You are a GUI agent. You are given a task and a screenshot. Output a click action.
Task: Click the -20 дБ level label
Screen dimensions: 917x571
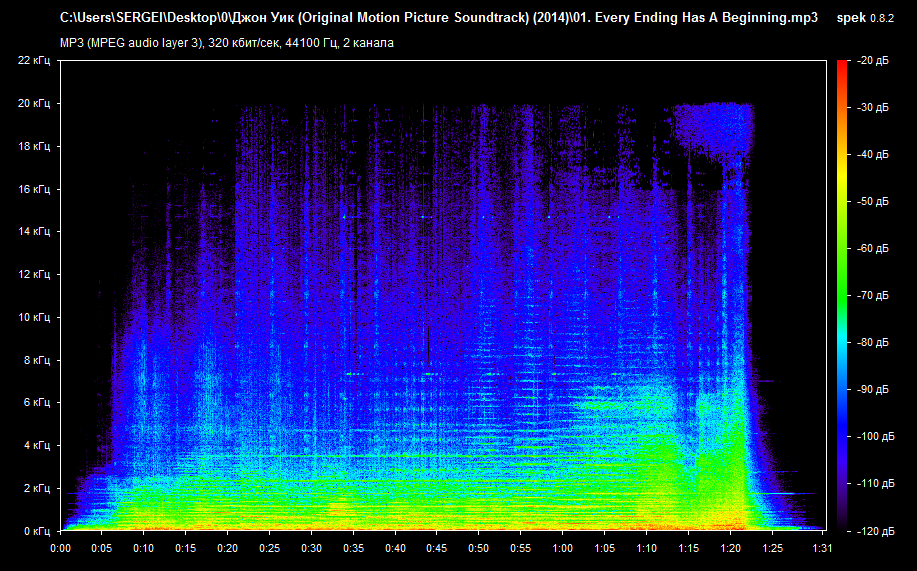point(872,60)
